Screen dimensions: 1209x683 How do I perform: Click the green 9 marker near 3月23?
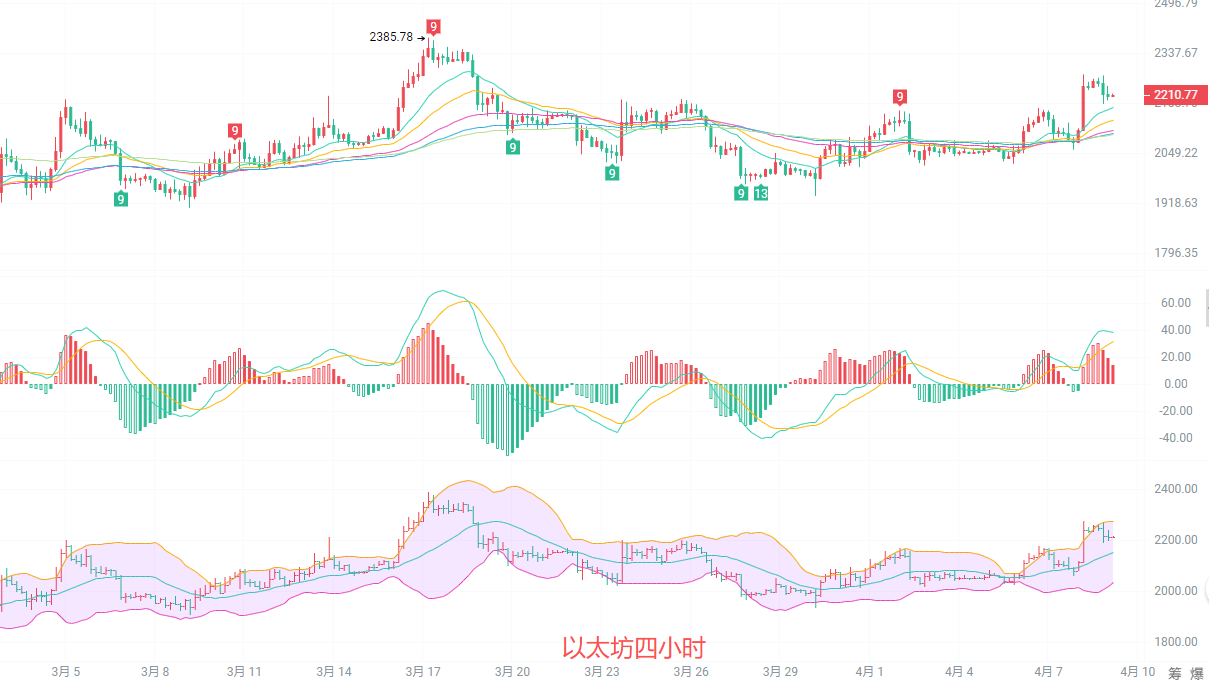[x=611, y=173]
